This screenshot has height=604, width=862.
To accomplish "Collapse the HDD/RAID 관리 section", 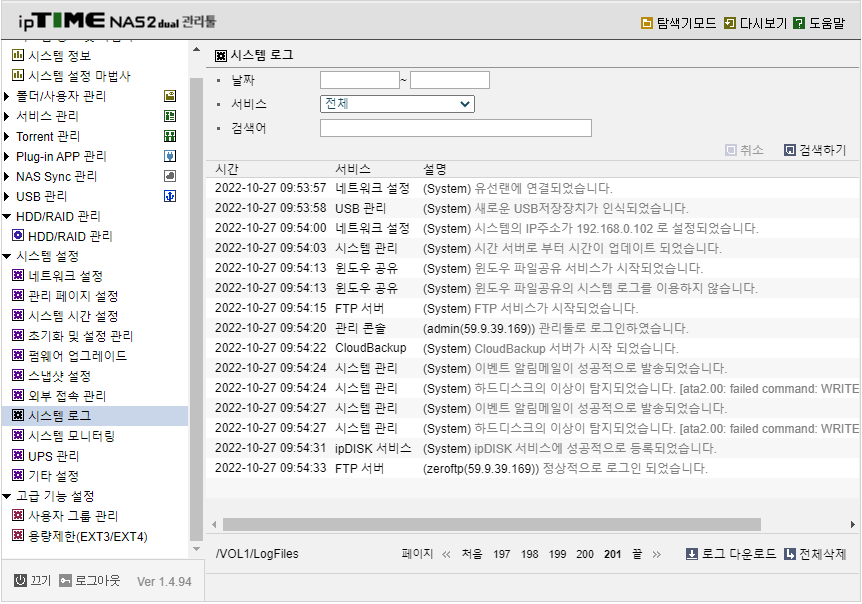I will click(7, 217).
